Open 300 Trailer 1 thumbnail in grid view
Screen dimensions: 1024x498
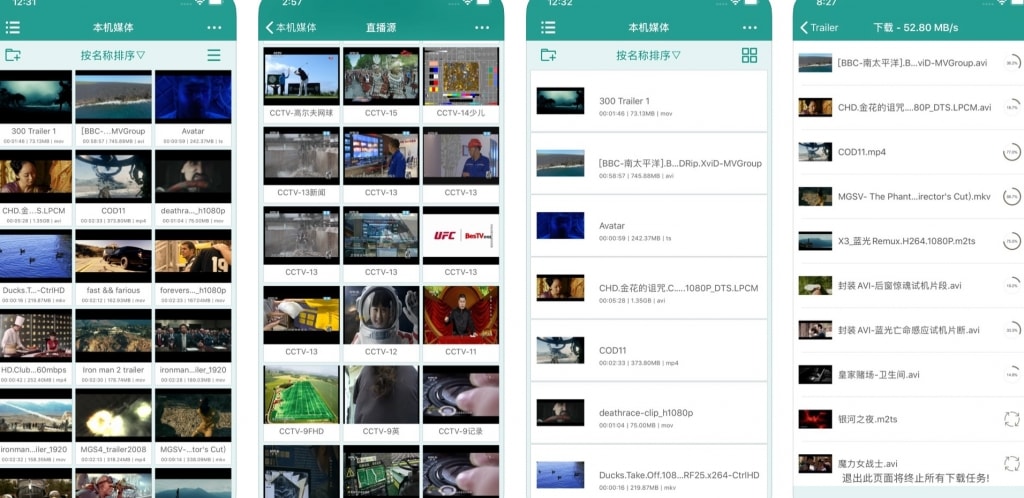(x=34, y=97)
